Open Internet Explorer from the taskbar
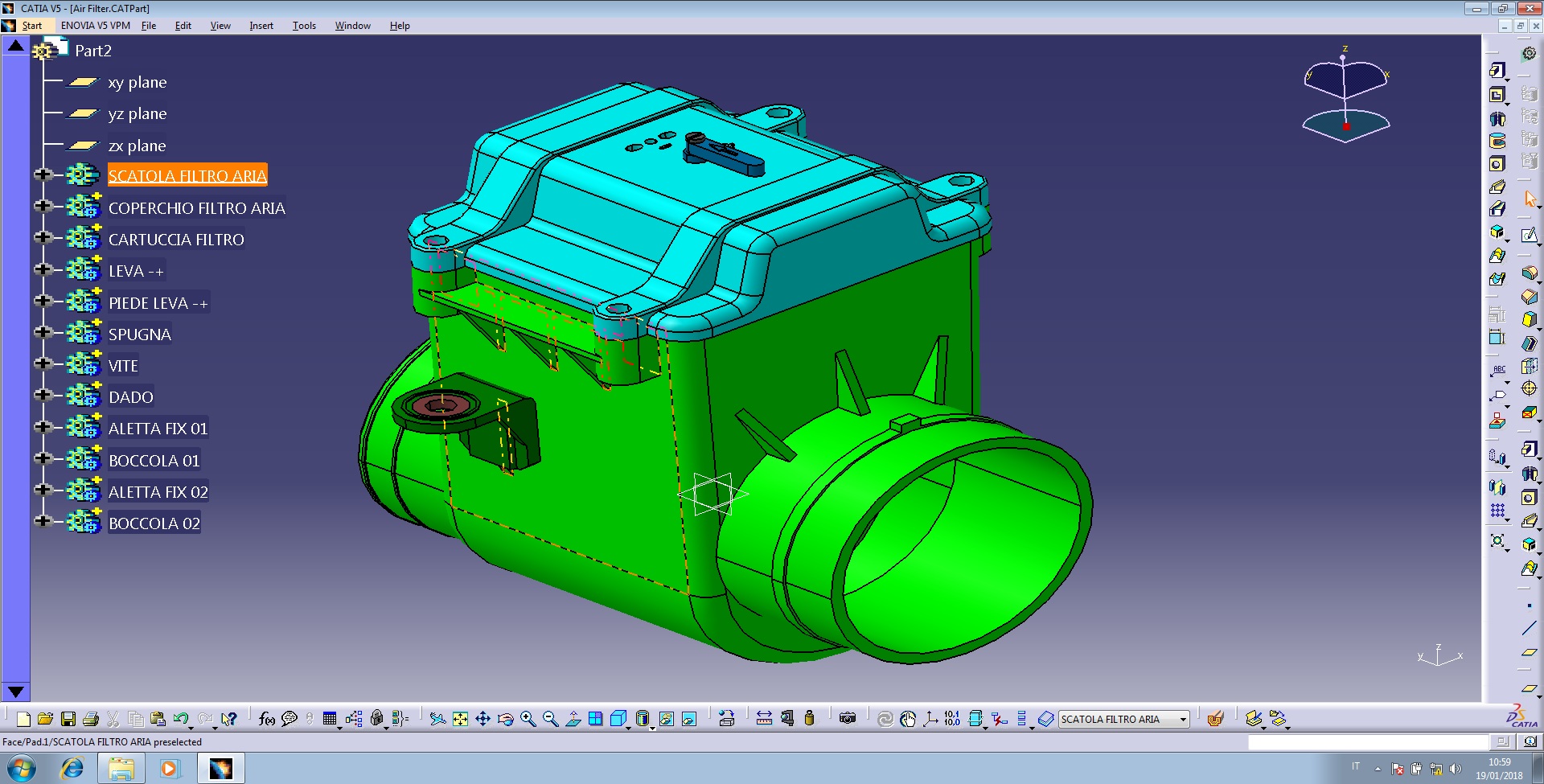The width and height of the screenshot is (1544, 784). (72, 769)
